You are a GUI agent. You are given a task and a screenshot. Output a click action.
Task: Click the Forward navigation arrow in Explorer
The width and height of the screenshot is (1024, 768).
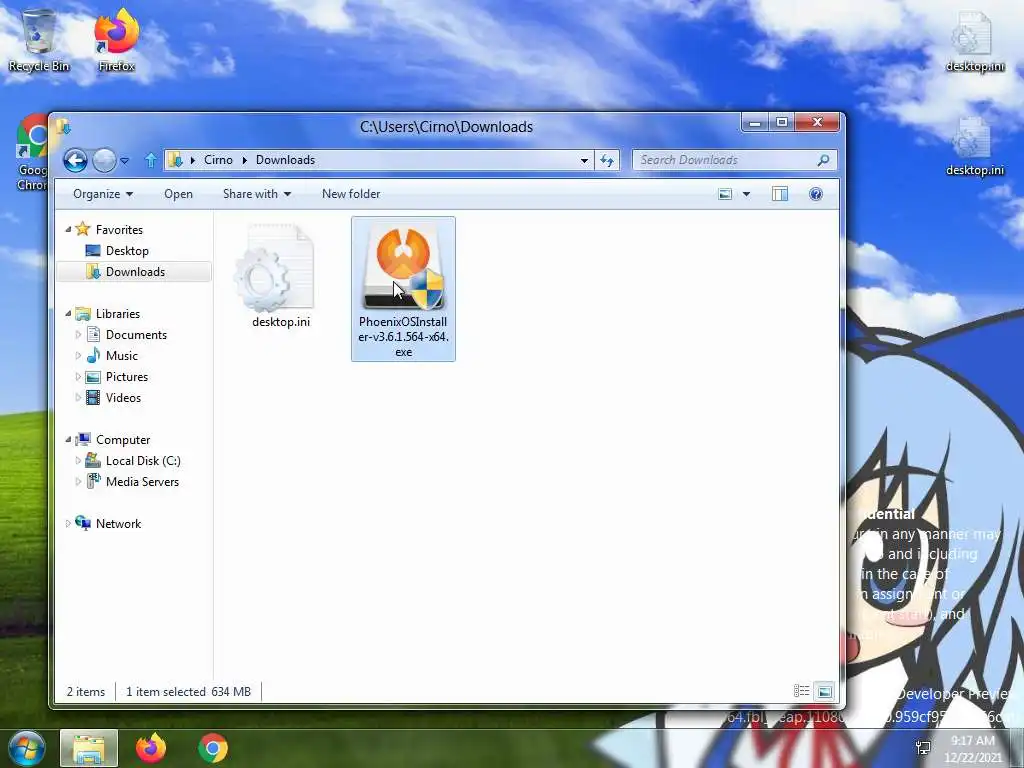[x=104, y=160]
